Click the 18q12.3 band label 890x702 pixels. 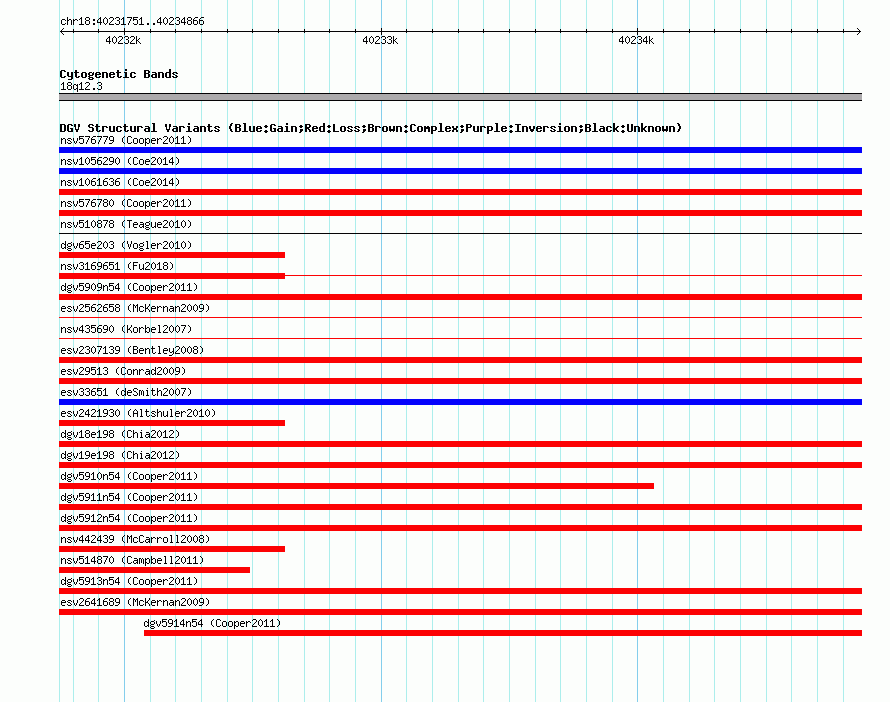pyautogui.click(x=81, y=86)
